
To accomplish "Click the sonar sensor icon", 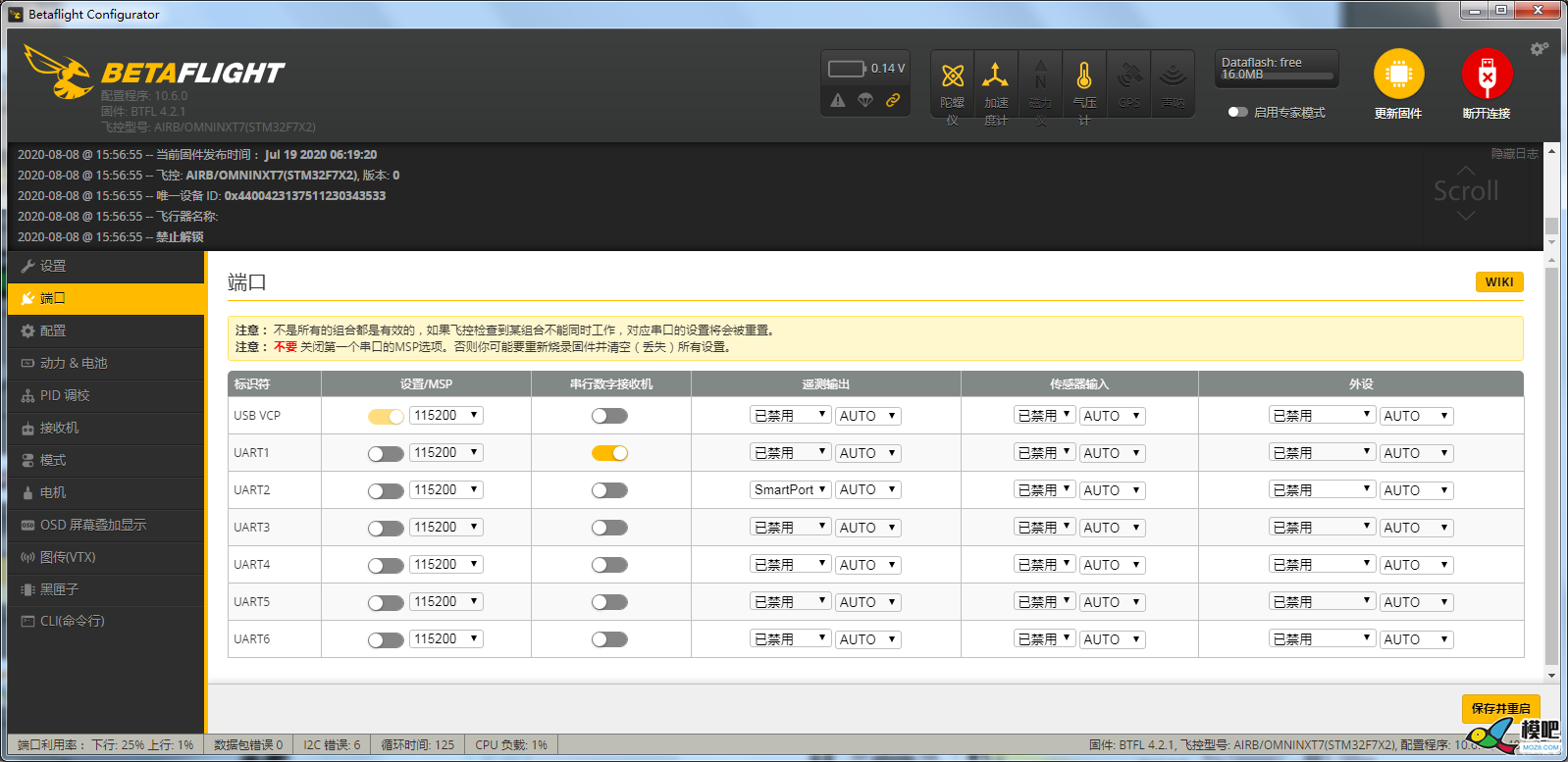I will (x=1173, y=76).
